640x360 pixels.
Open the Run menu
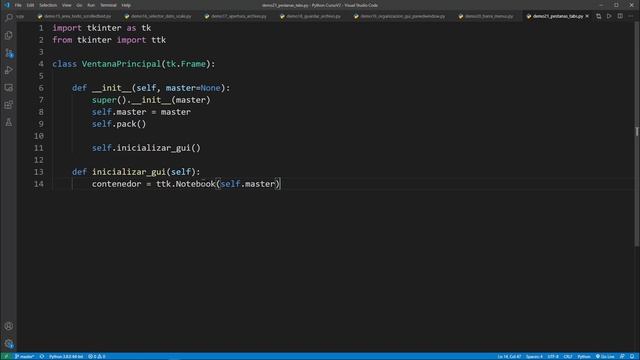tap(91, 5)
